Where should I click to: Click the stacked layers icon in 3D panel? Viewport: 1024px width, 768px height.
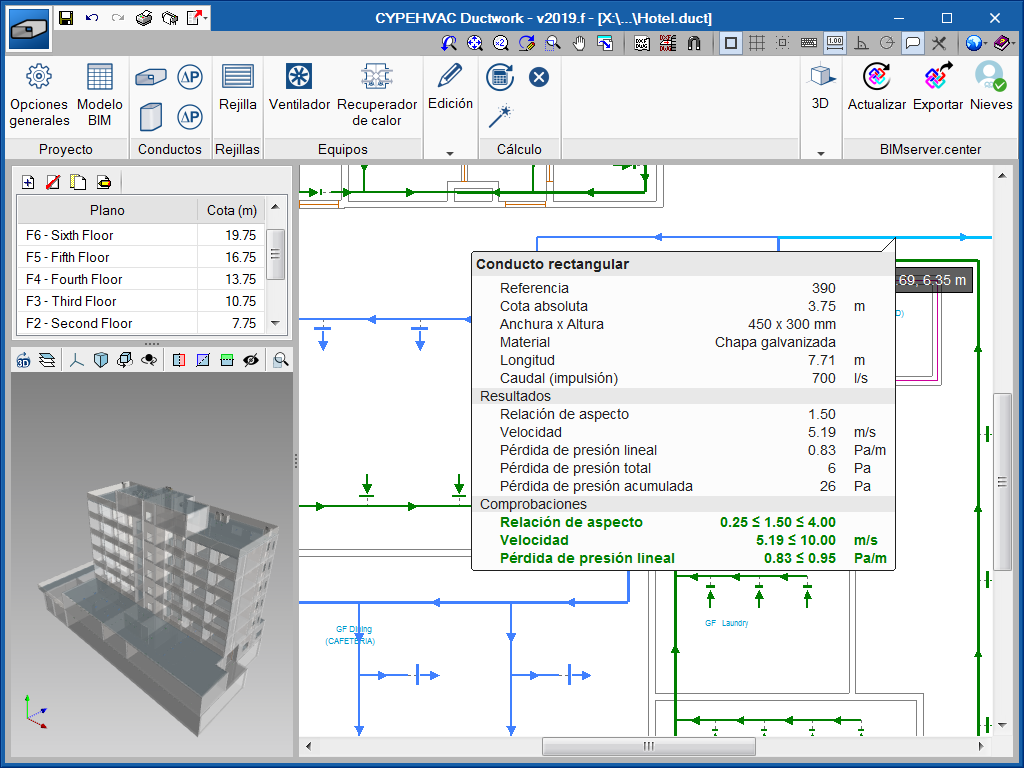click(47, 360)
